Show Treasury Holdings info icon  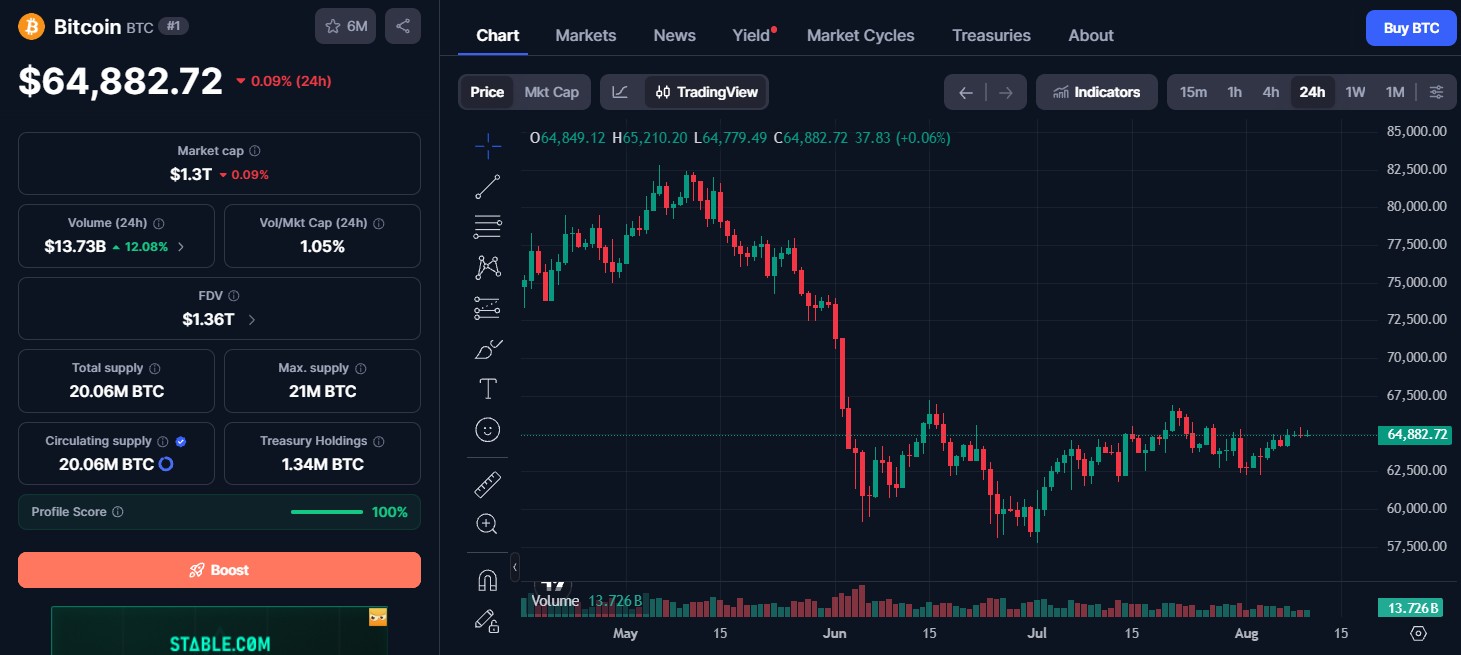click(379, 441)
